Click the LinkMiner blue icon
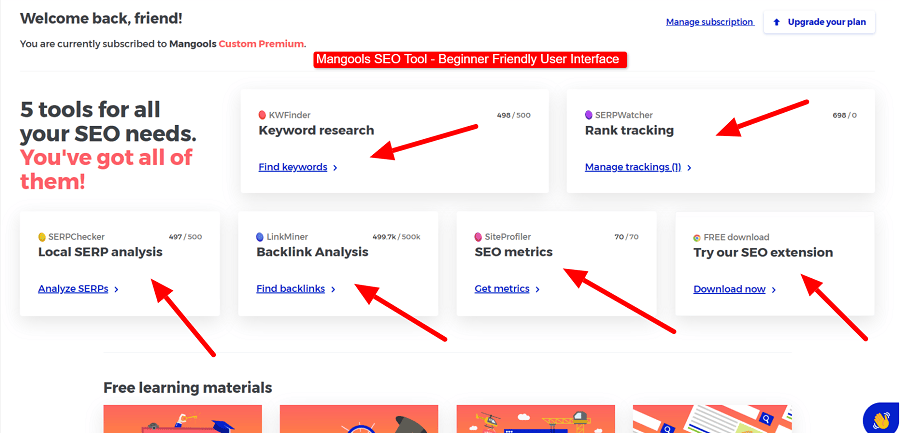900x433 pixels. tap(260, 237)
